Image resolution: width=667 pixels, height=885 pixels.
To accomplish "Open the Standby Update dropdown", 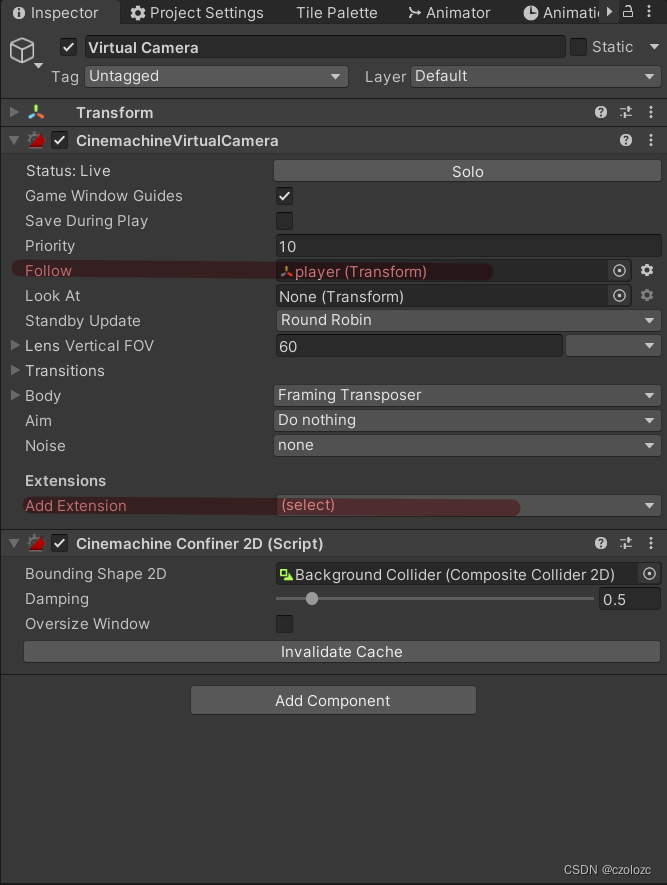I will point(465,320).
